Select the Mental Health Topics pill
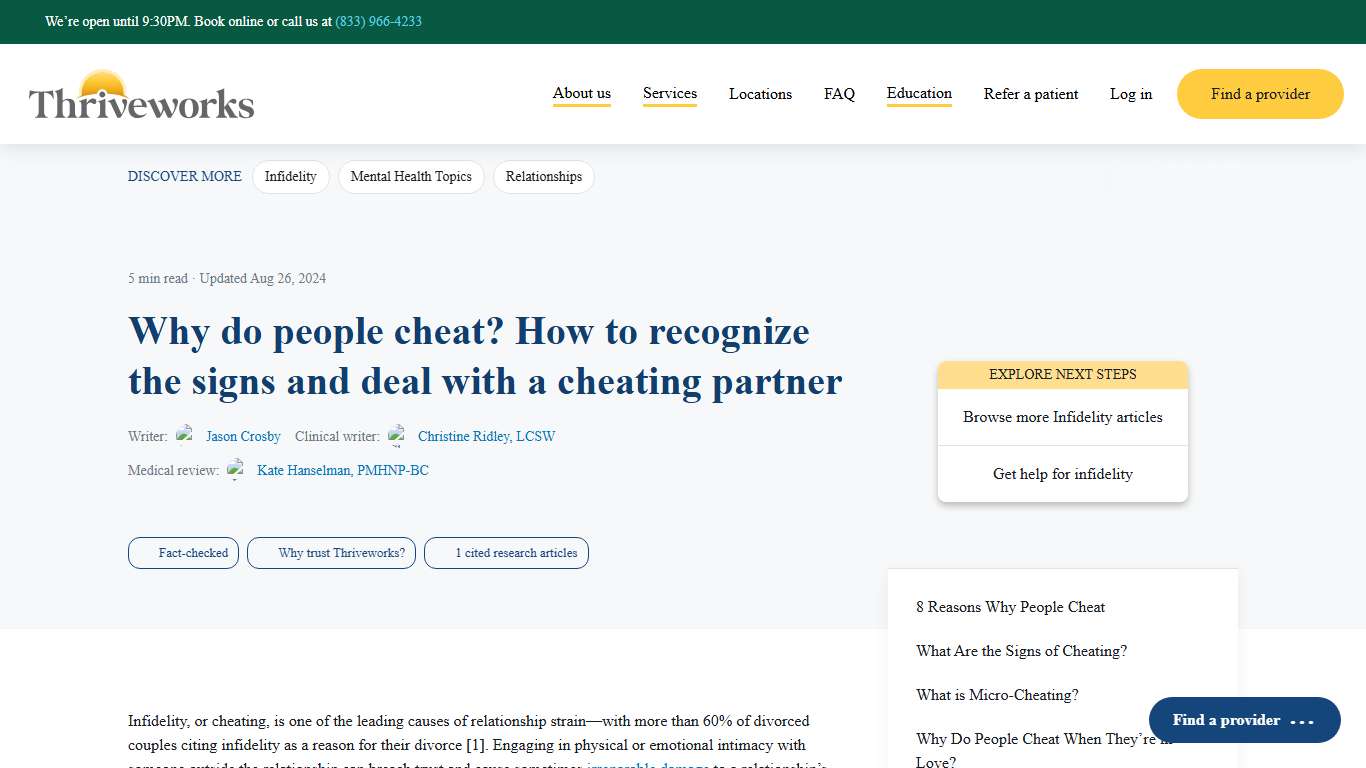Screen dimensions: 1366x768 click(411, 176)
